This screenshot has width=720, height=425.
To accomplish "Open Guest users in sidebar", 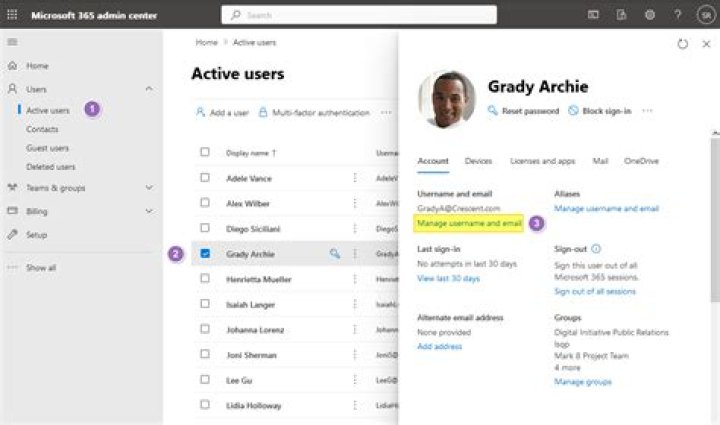I will tap(47, 148).
